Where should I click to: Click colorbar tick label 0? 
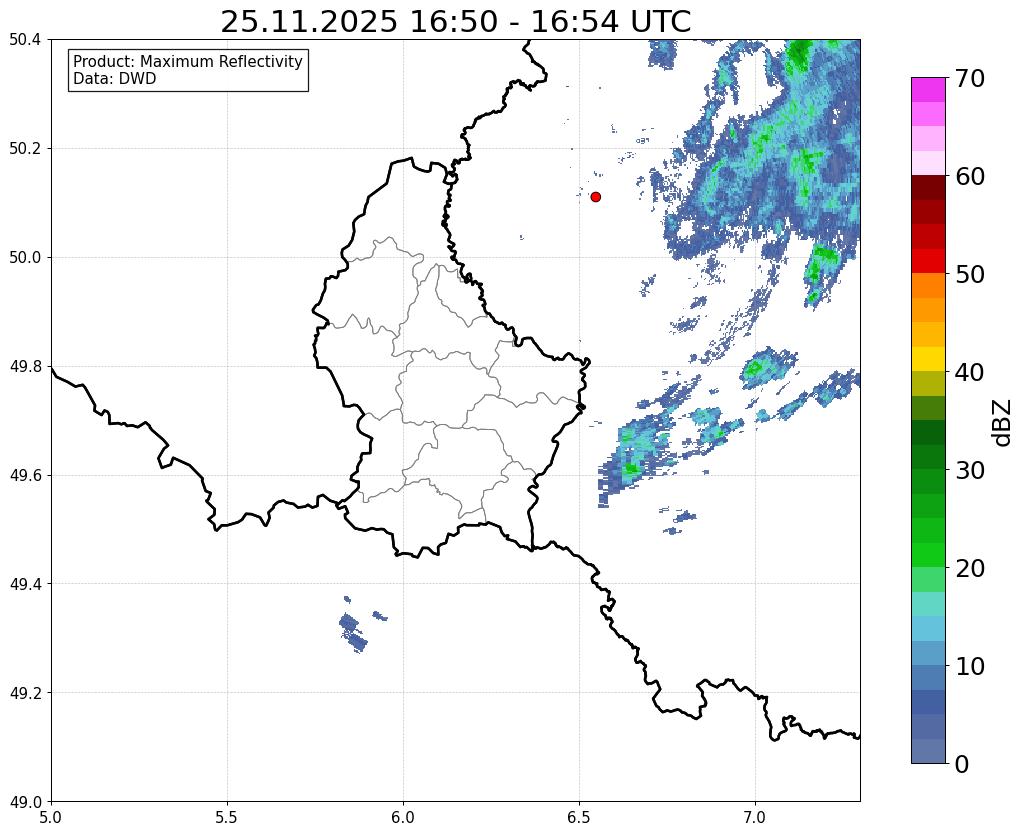tap(962, 764)
